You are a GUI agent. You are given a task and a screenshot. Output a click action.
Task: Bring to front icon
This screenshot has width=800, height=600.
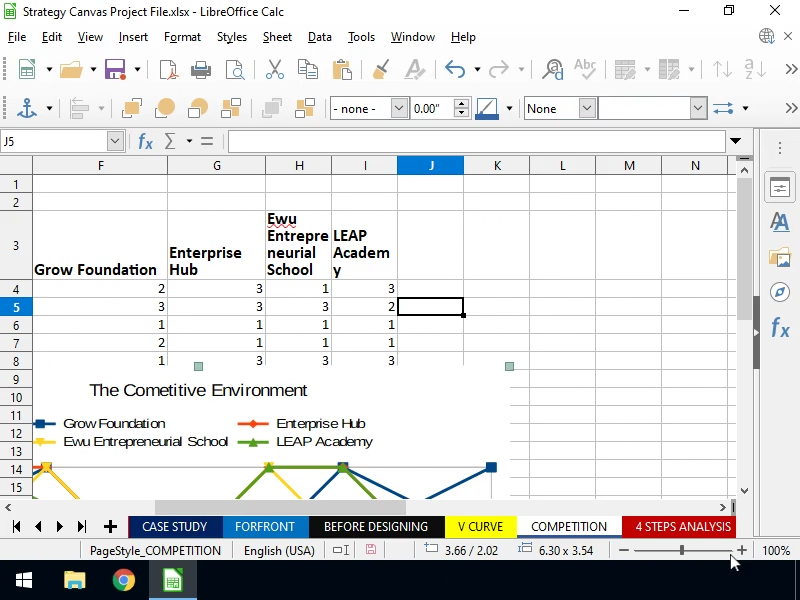coord(132,108)
